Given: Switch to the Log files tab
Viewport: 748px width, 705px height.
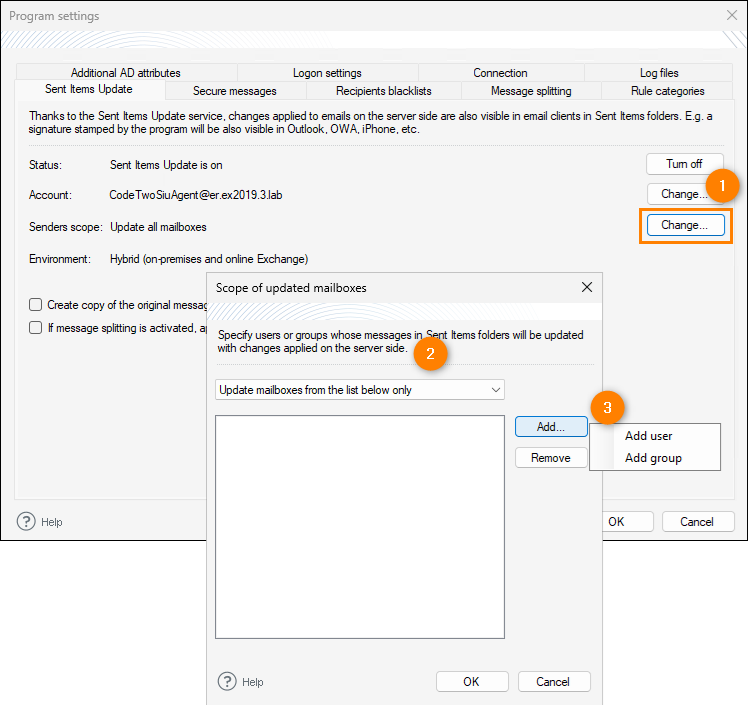Looking at the screenshot, I should tap(659, 73).
